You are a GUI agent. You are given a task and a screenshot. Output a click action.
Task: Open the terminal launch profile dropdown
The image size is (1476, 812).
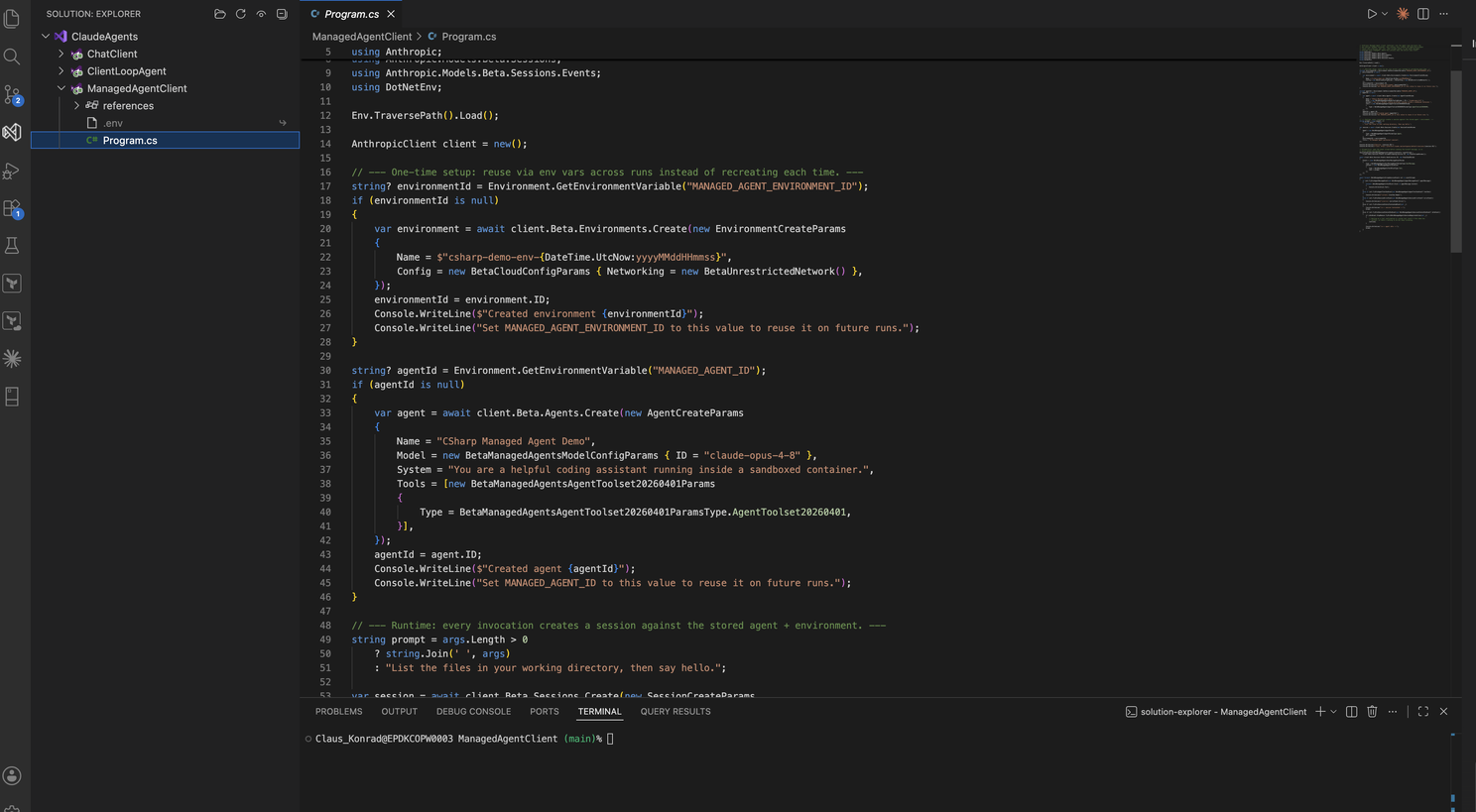tap(1333, 712)
